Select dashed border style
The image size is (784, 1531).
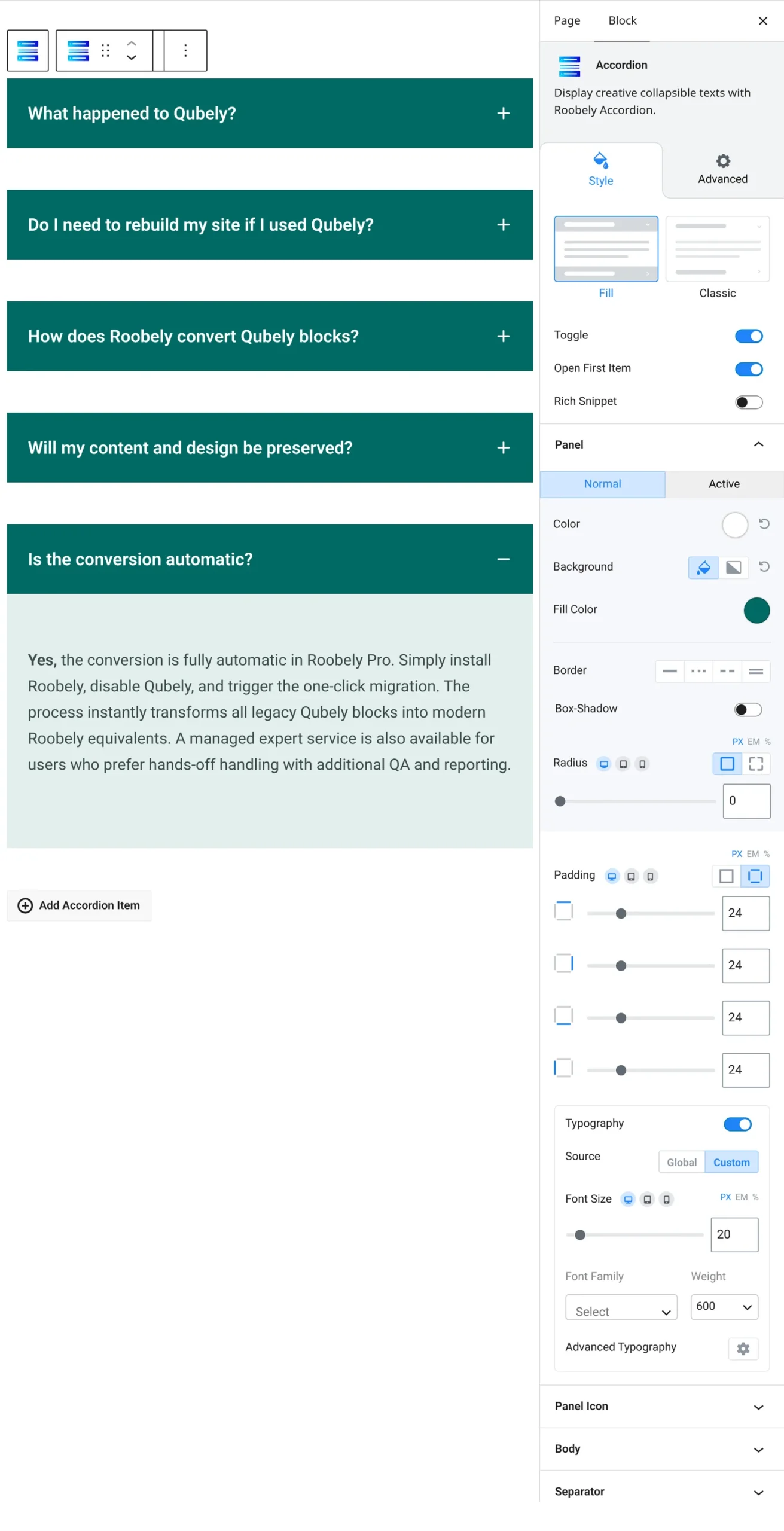(727, 671)
